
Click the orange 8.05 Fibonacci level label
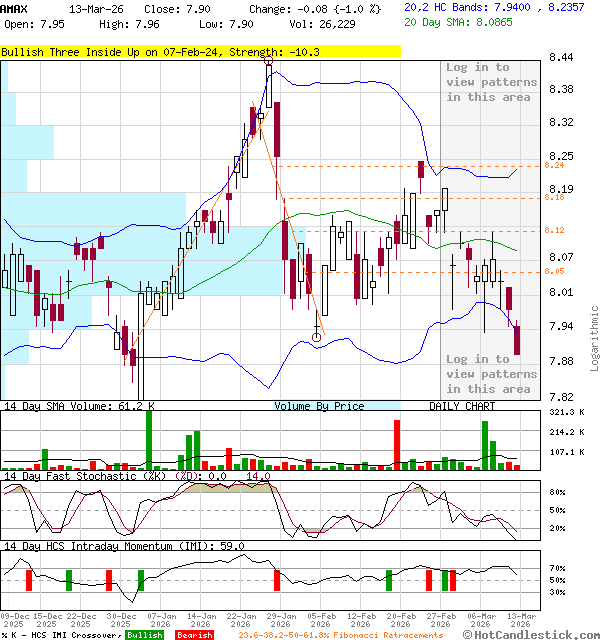coord(555,271)
